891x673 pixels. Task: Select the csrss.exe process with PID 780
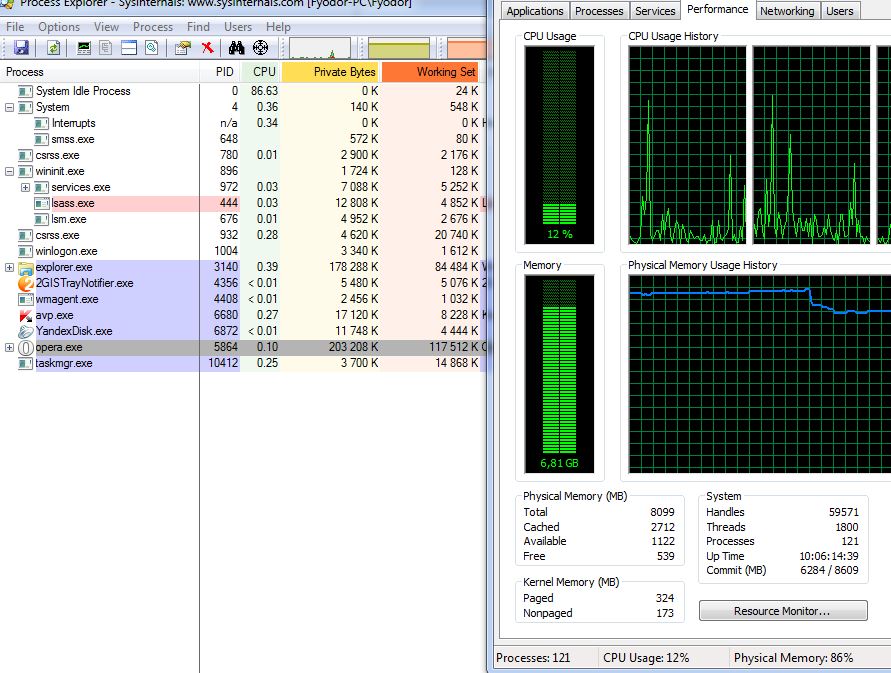(242, 155)
